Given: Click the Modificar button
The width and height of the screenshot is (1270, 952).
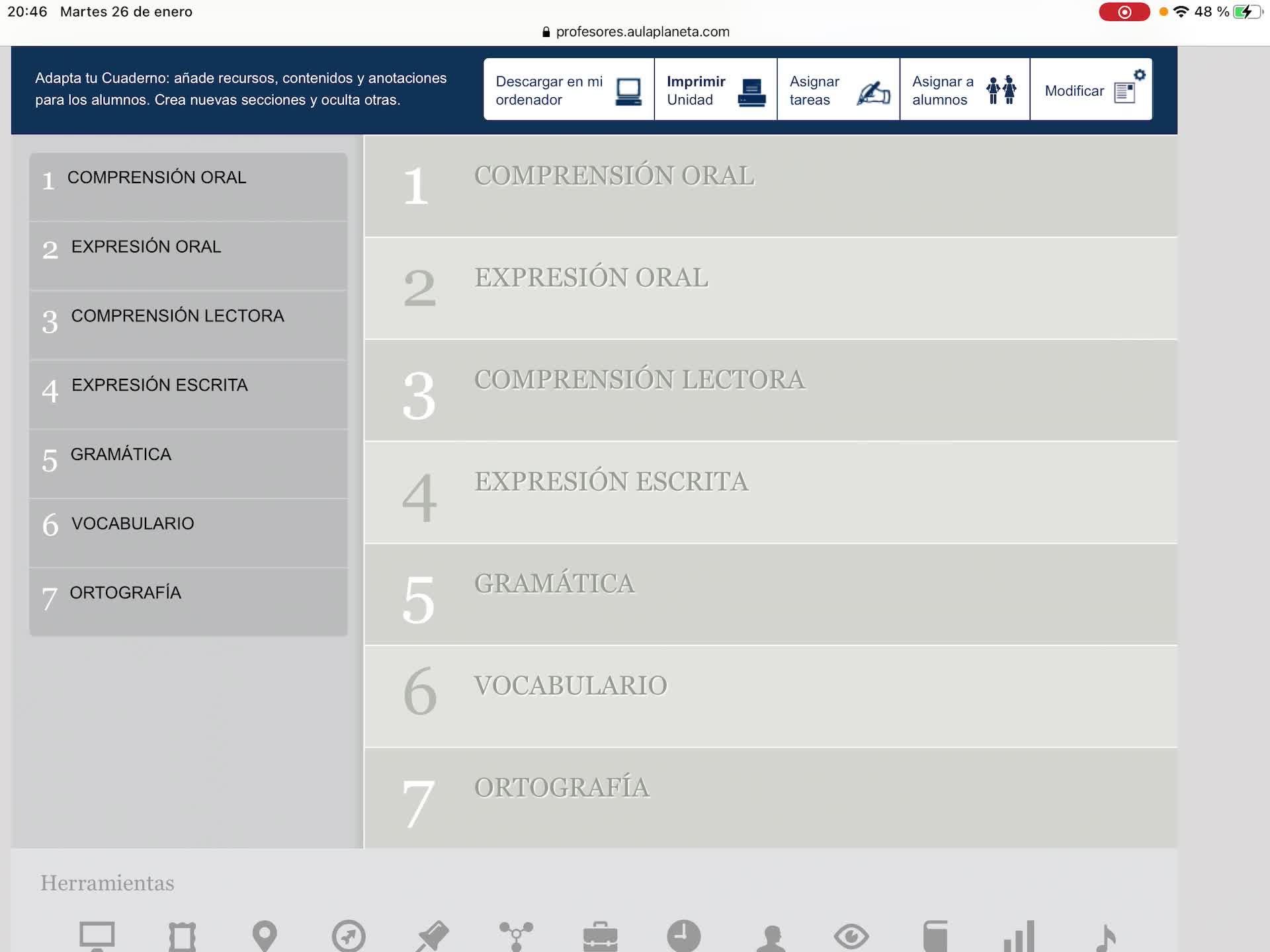Looking at the screenshot, I should click(x=1090, y=90).
